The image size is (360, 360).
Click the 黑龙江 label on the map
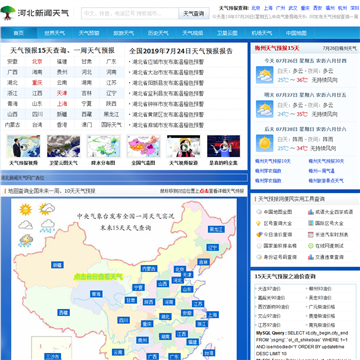pos(217,229)
